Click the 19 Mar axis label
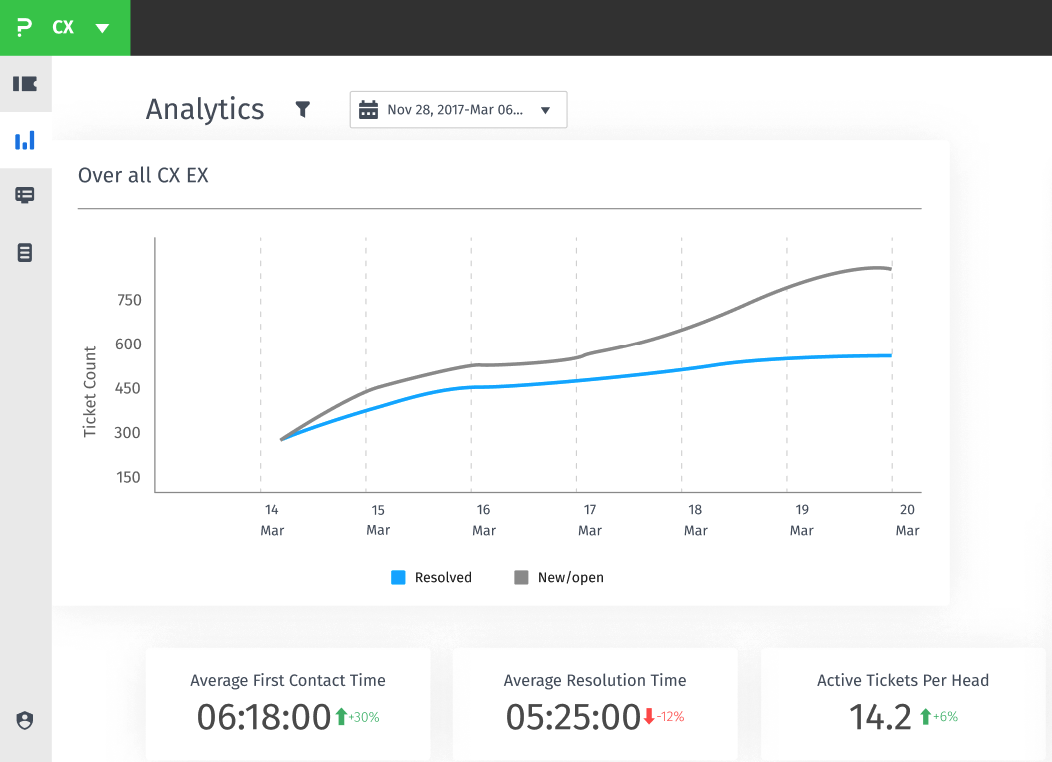The image size is (1052, 762). [802, 520]
